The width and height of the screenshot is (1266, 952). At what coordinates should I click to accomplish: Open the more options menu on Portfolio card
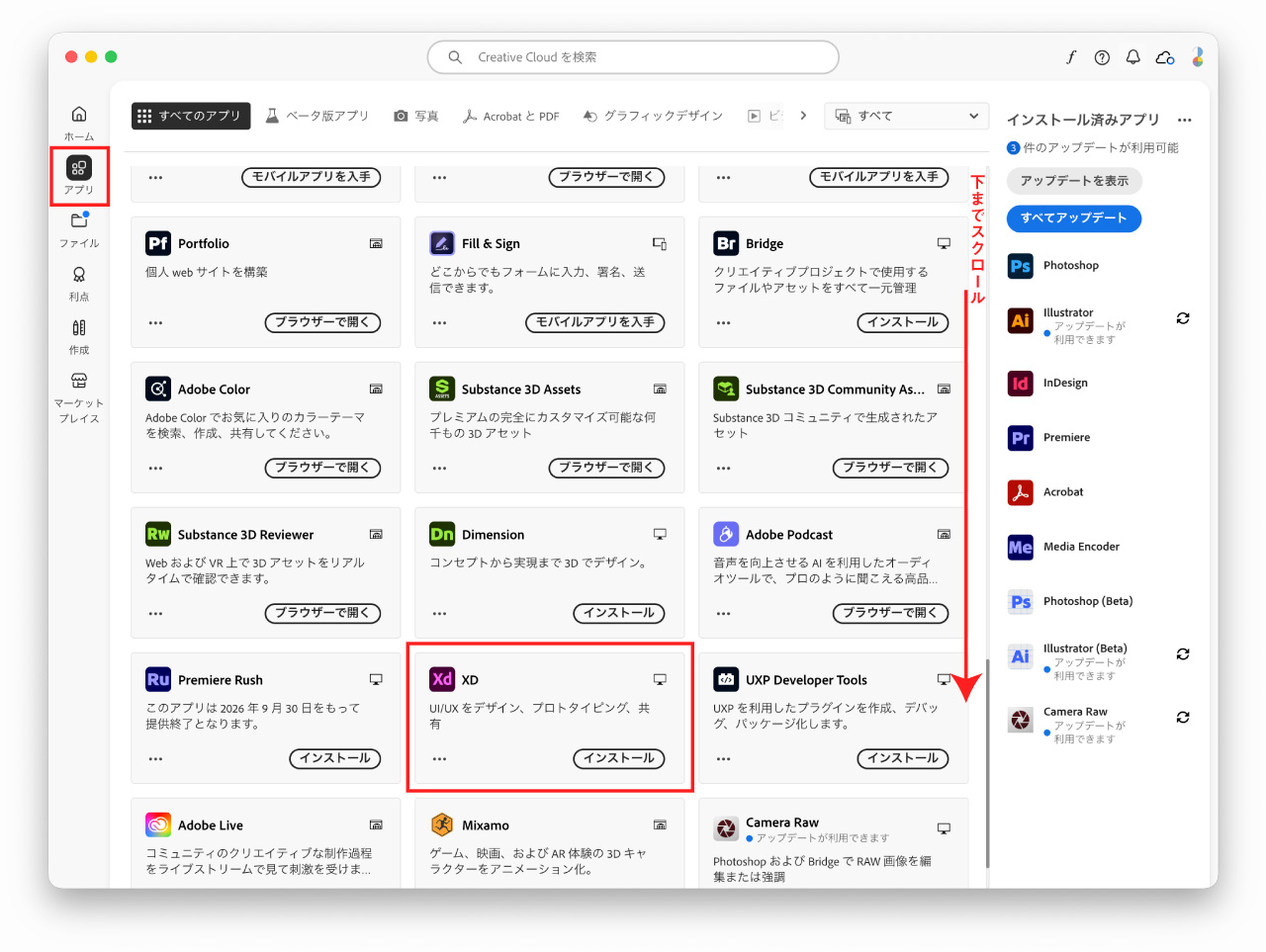tap(155, 322)
